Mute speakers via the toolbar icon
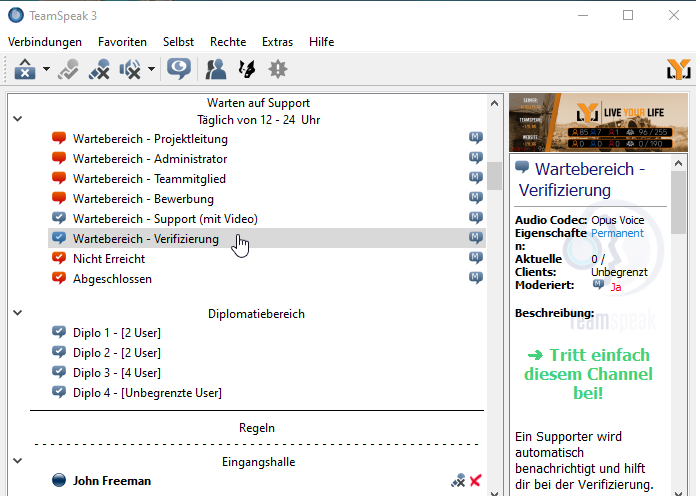This screenshot has width=696, height=496. point(130,69)
